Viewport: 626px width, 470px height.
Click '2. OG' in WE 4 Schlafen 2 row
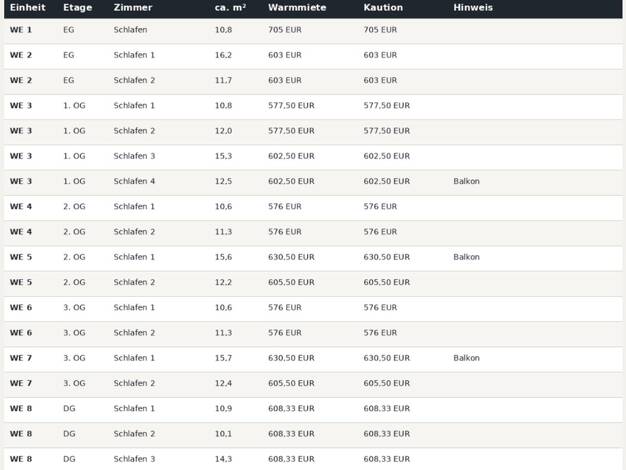click(x=74, y=232)
